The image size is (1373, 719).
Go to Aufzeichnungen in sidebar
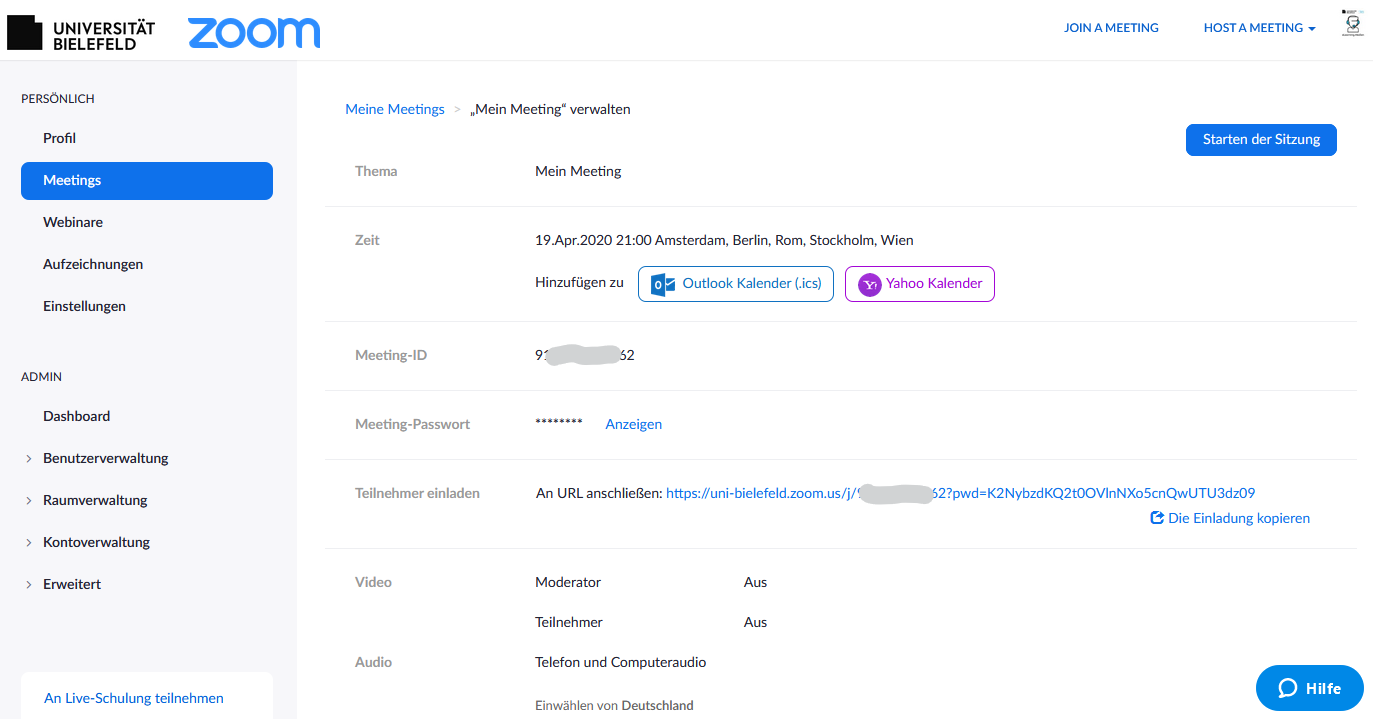(93, 264)
